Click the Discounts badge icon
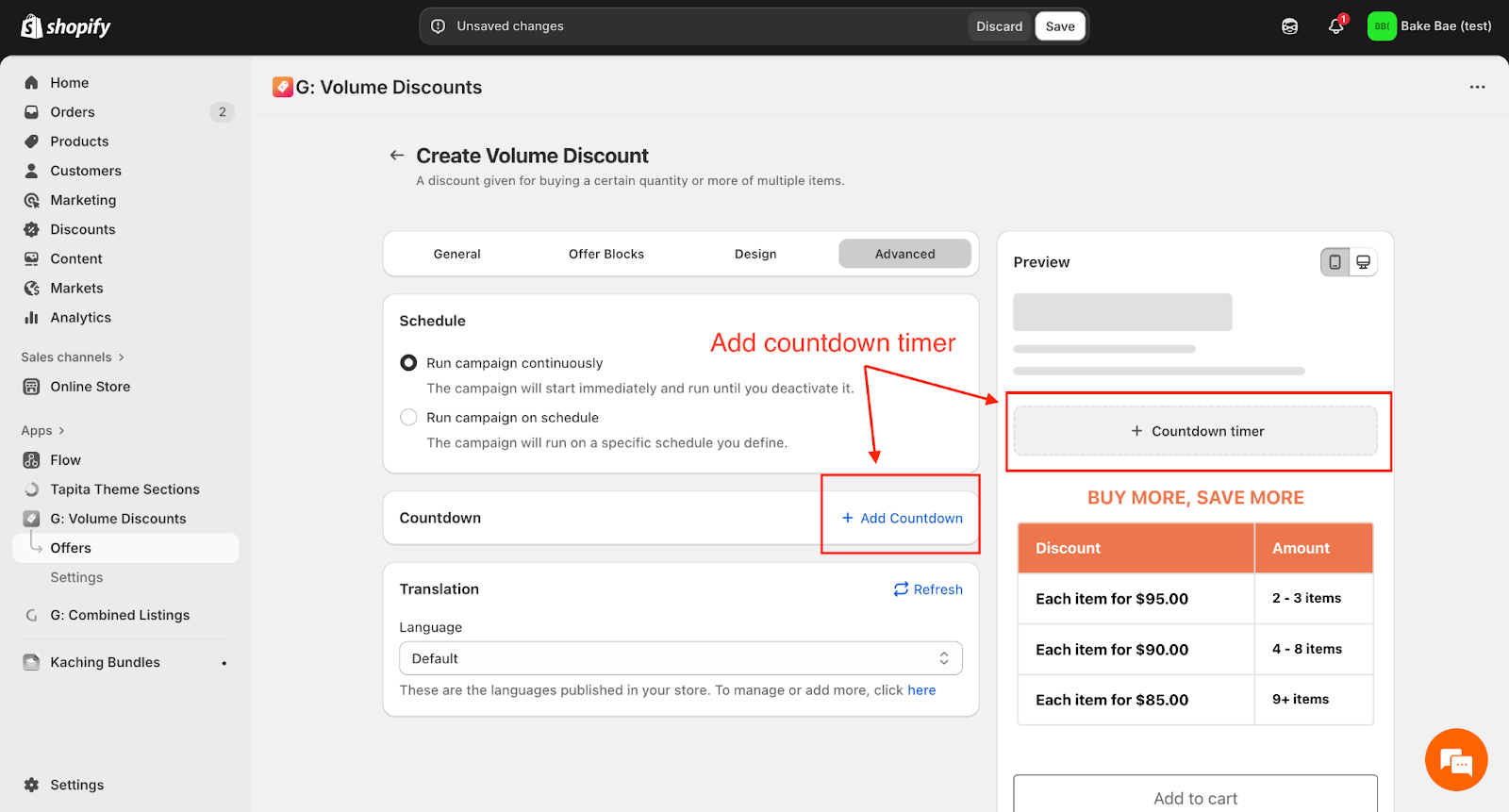 coord(31,229)
